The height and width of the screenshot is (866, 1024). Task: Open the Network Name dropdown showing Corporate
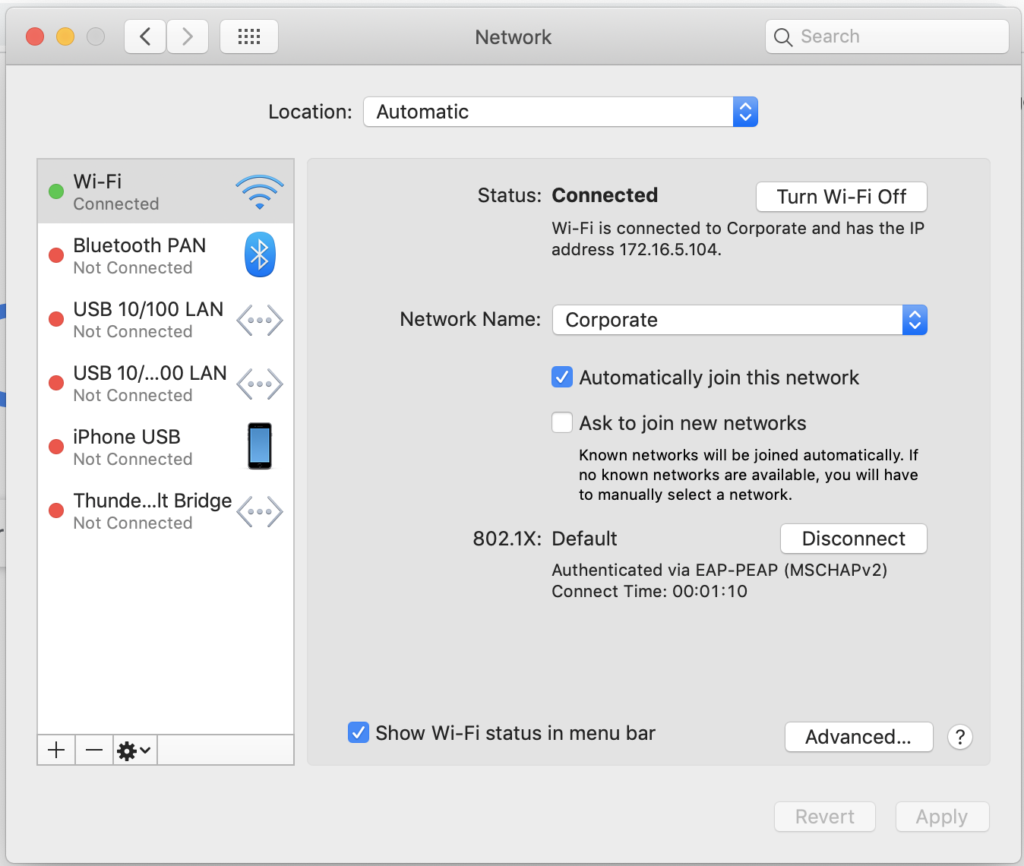739,320
